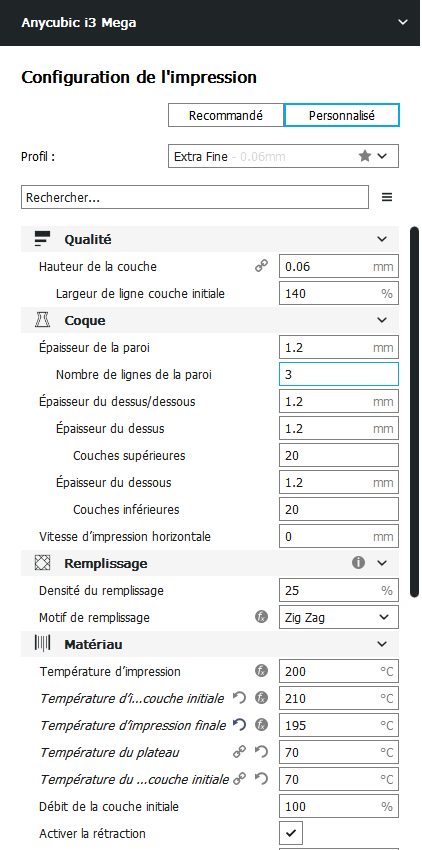
Task: Collapse the Coque section chevron
Action: tap(382, 320)
